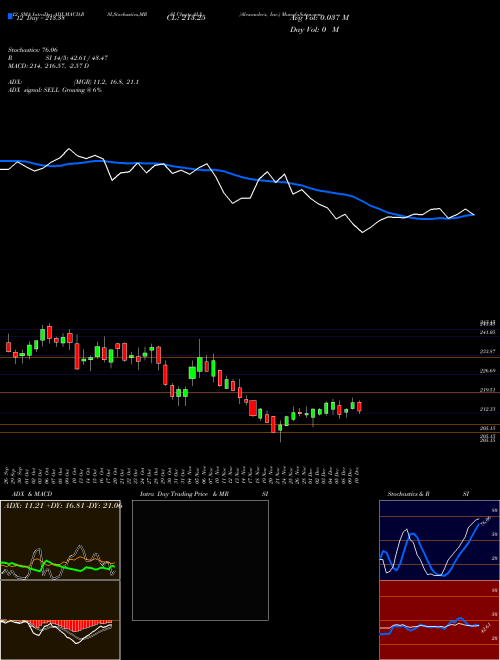
Task: Click the ADX chart panel with green line
Action: tap(60, 540)
